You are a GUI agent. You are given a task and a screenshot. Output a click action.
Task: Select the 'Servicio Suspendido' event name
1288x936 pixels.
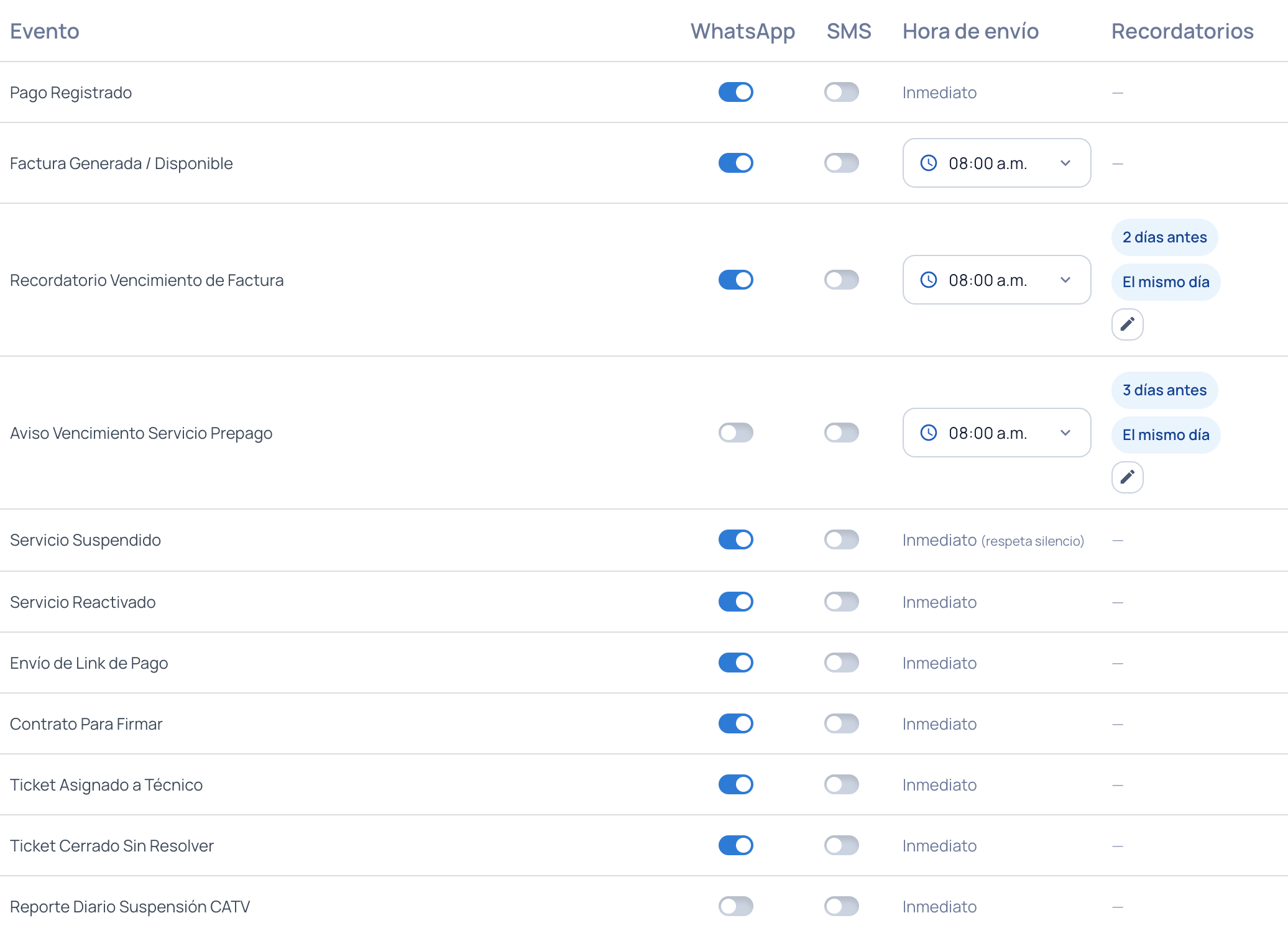85,540
